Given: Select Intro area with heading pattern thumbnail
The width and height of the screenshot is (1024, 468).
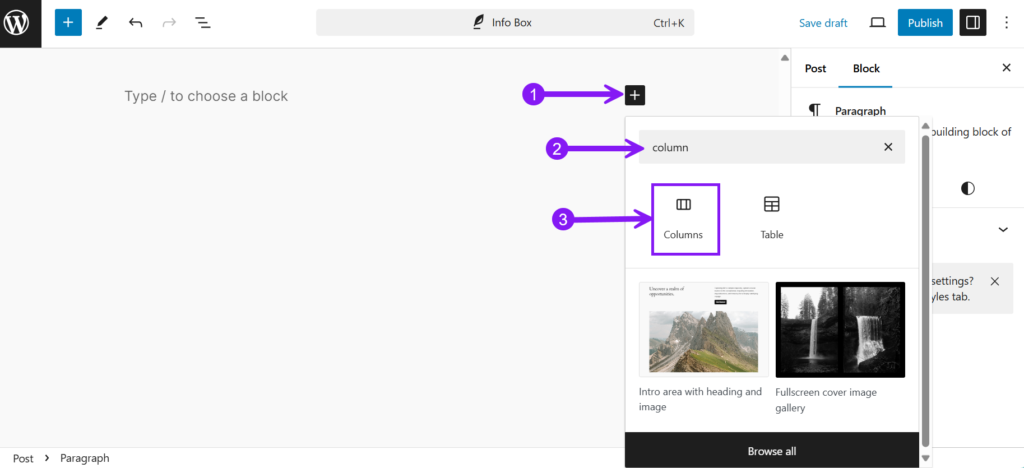Looking at the screenshot, I should [703, 330].
